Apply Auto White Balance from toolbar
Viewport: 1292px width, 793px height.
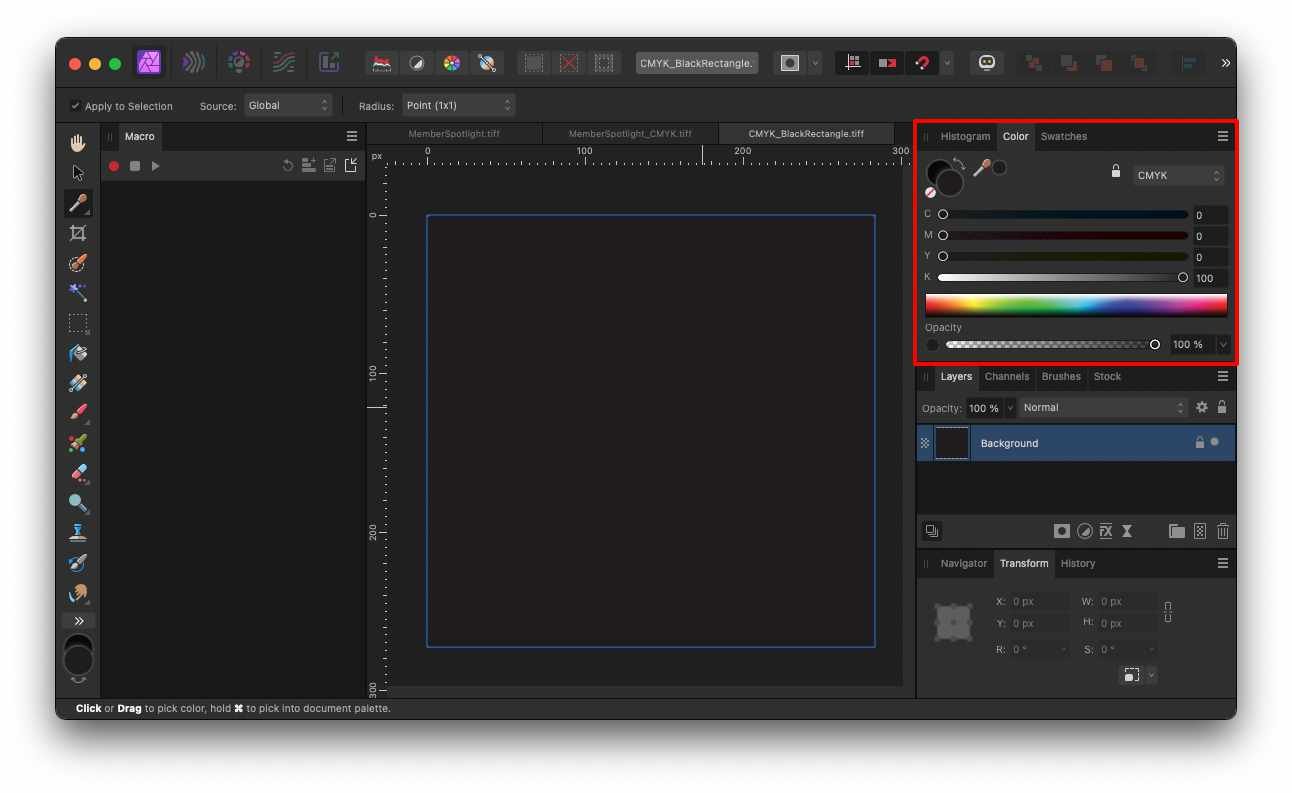(487, 63)
